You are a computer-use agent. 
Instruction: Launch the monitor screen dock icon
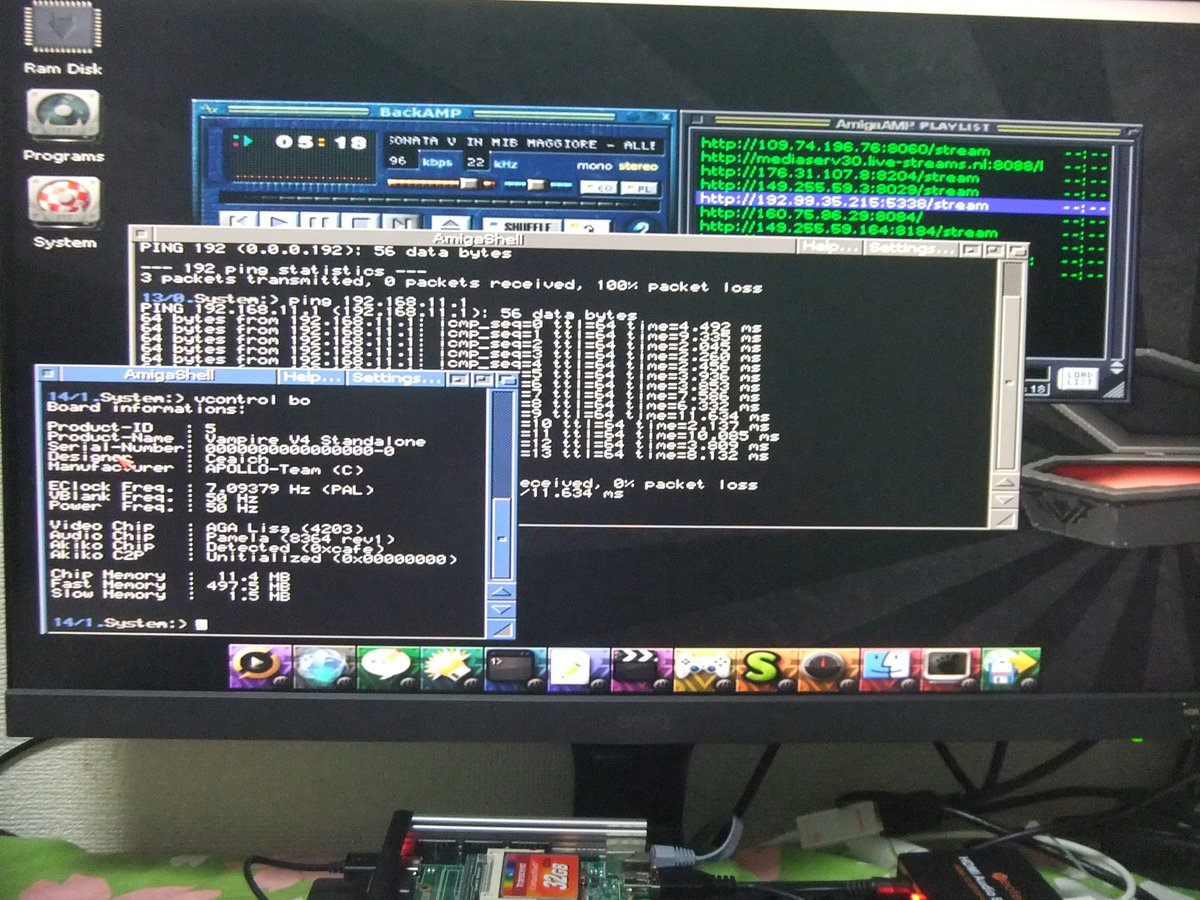click(x=950, y=668)
